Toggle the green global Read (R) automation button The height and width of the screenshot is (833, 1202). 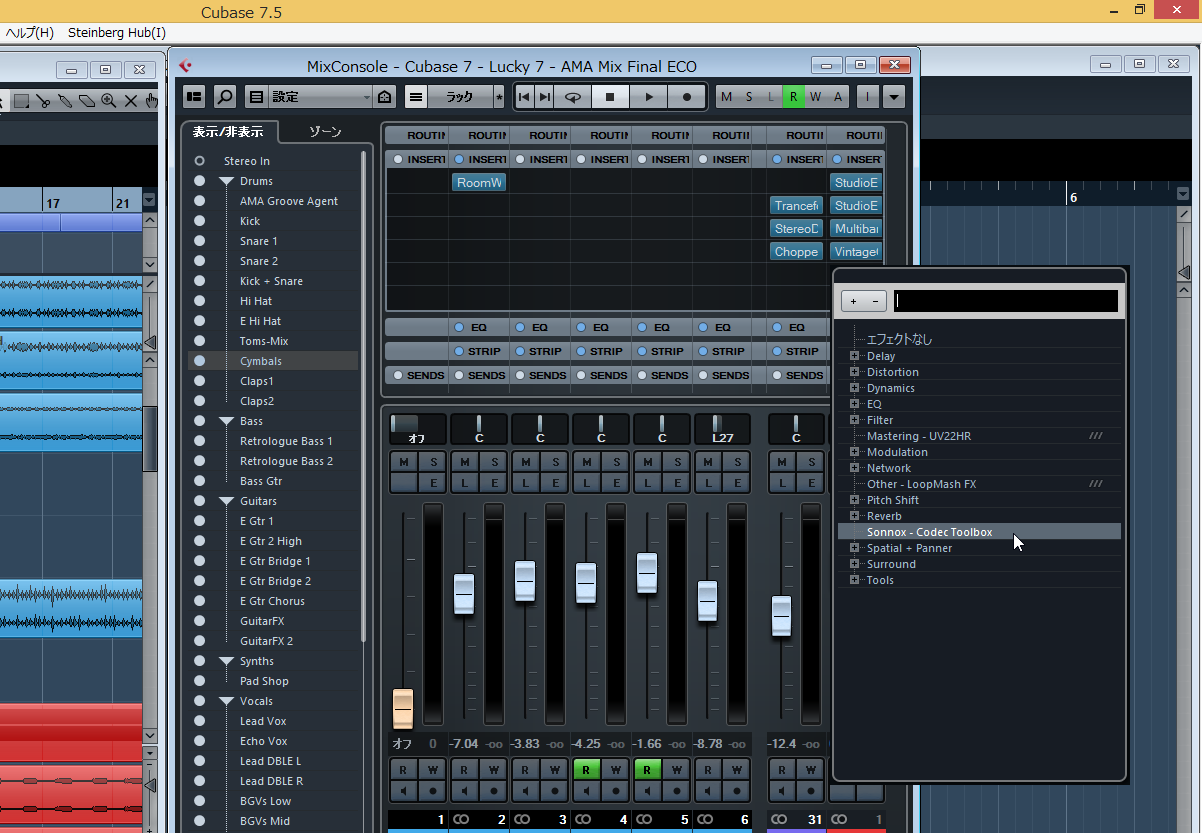pyautogui.click(x=793, y=97)
